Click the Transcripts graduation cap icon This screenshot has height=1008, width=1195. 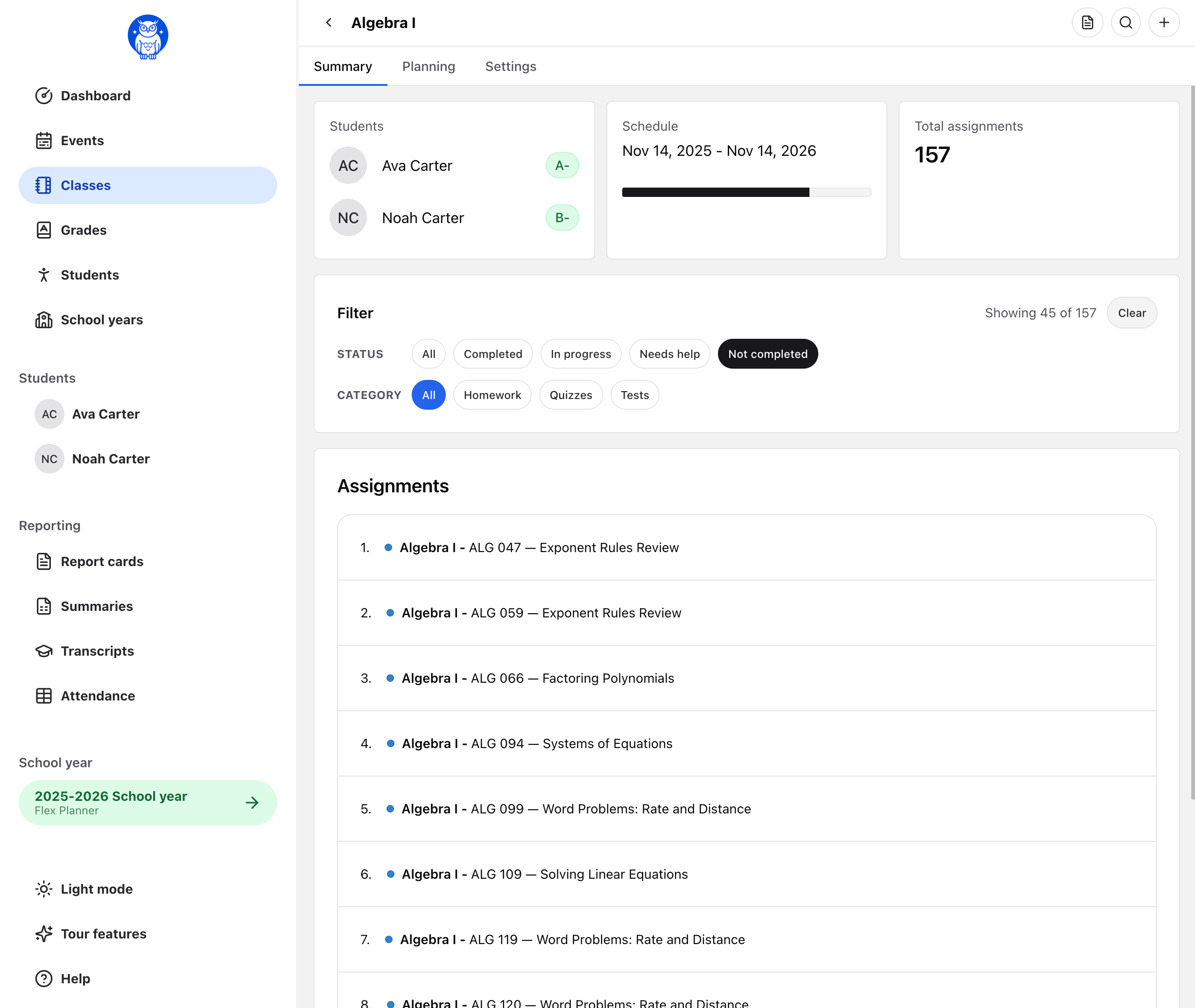tap(44, 651)
